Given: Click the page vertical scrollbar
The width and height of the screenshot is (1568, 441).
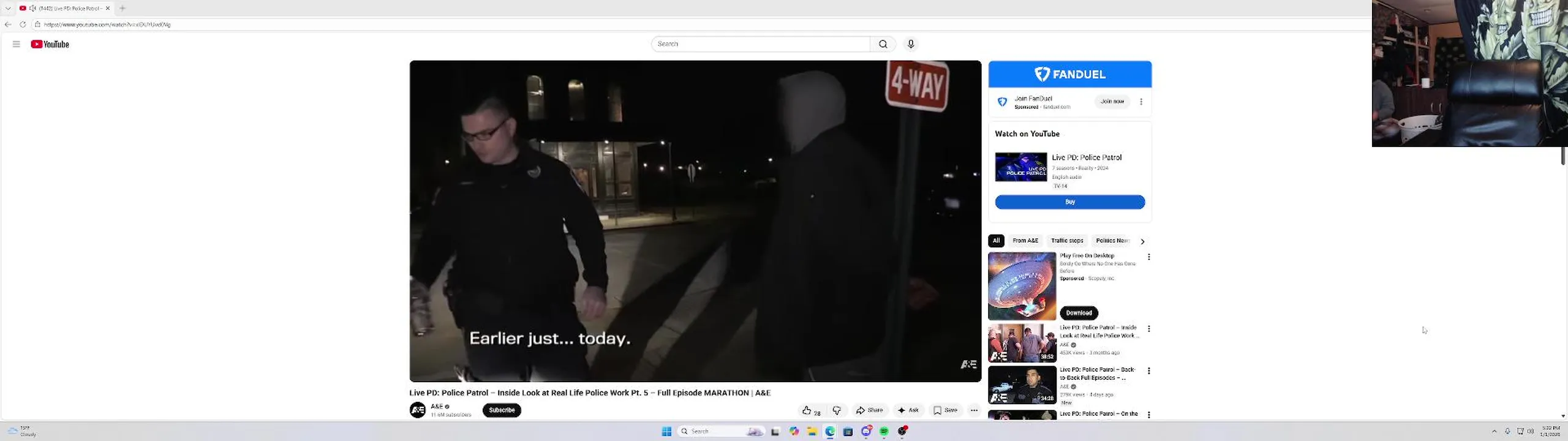Looking at the screenshot, I should [x=1563, y=156].
